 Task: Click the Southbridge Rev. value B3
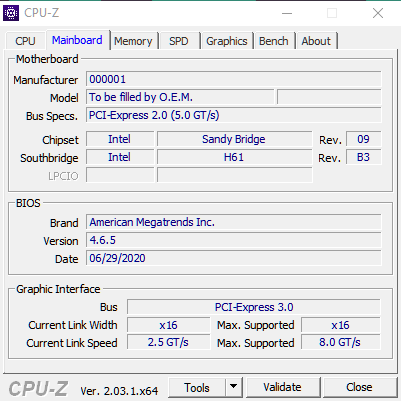tap(364, 157)
